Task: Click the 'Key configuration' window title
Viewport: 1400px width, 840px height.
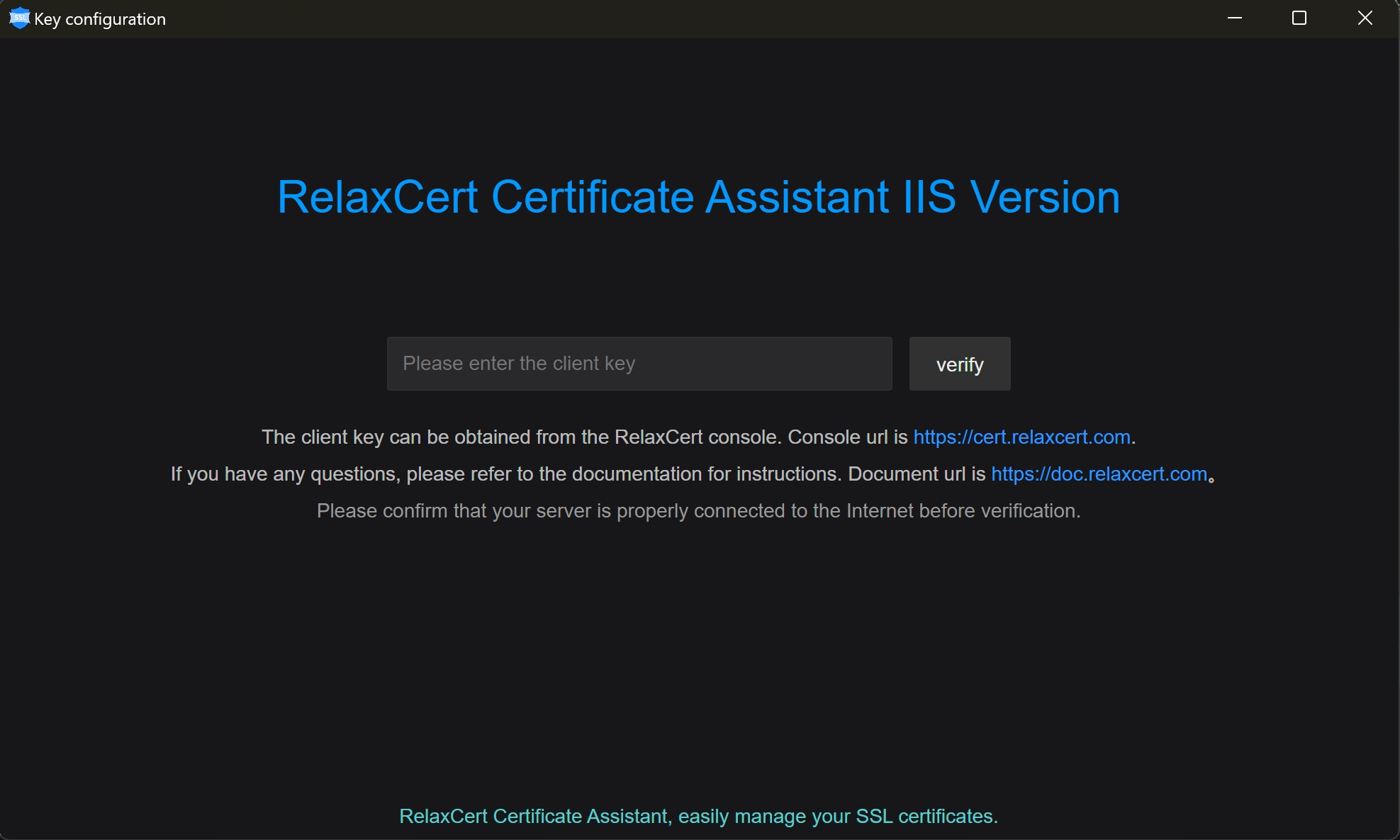Action: pyautogui.click(x=100, y=19)
